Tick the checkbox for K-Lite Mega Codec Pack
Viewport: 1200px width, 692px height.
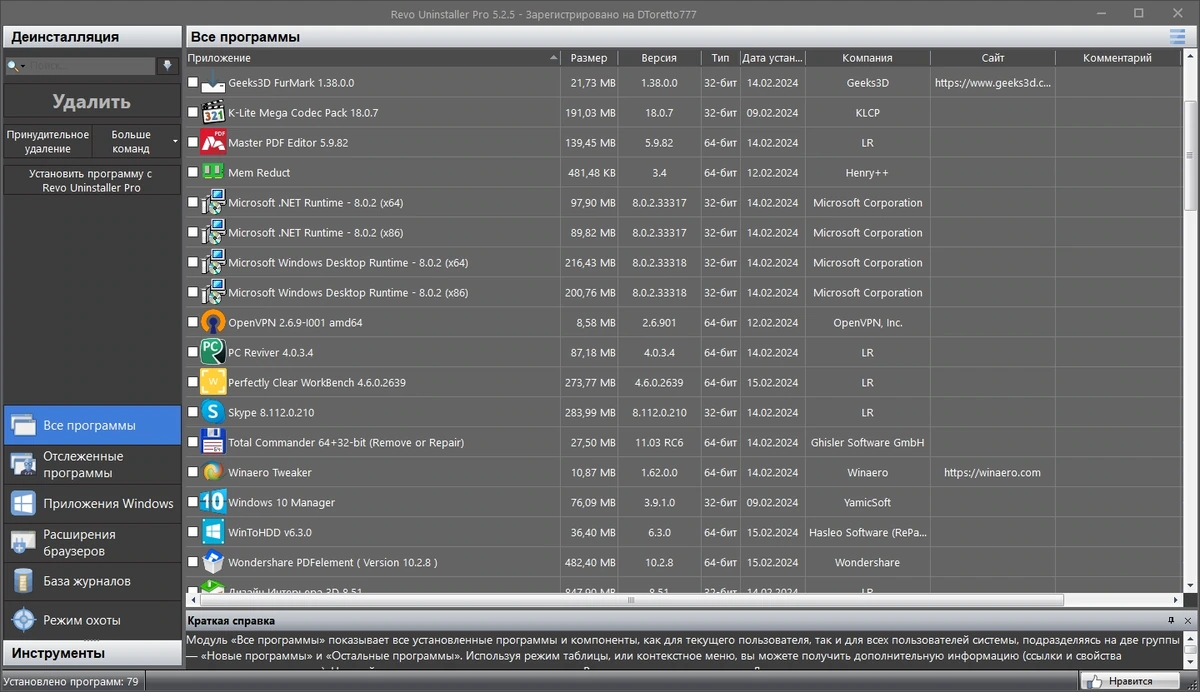(193, 113)
